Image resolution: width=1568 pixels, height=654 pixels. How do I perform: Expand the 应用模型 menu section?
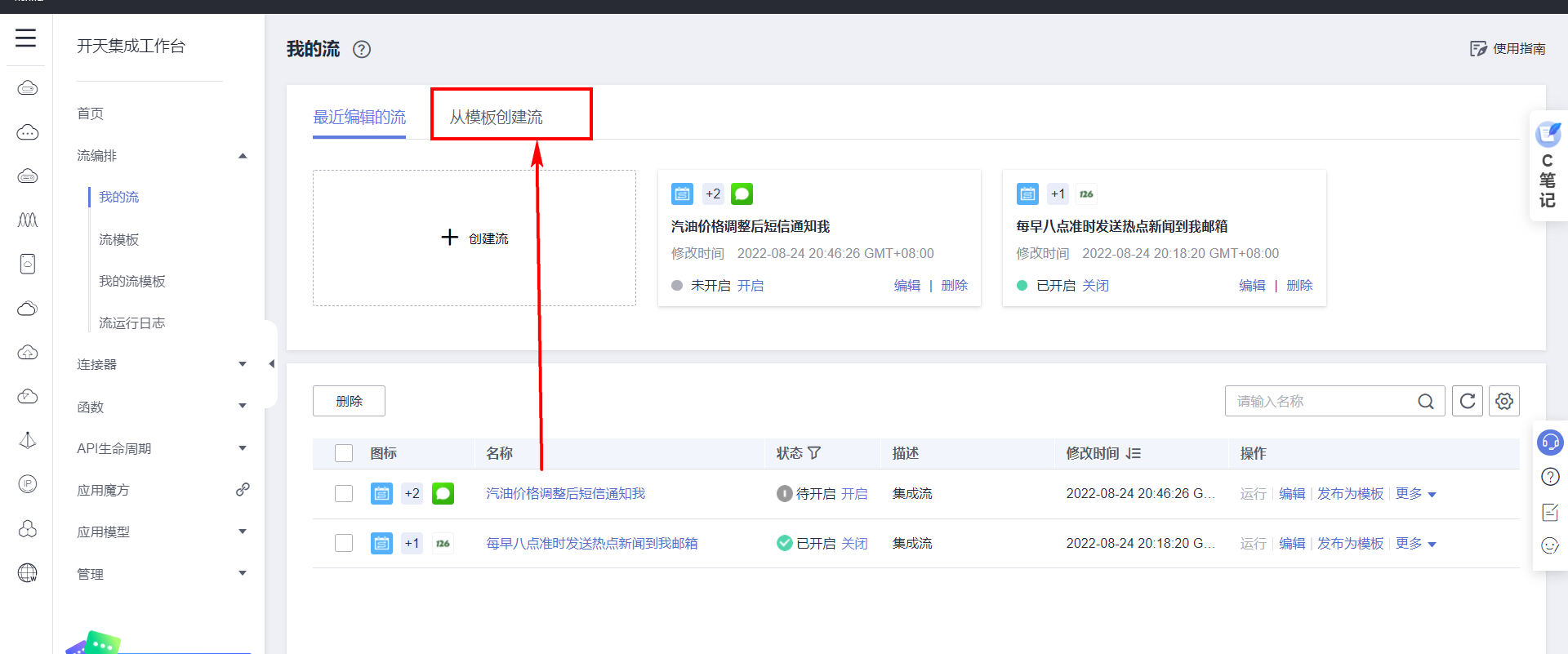[x=243, y=532]
